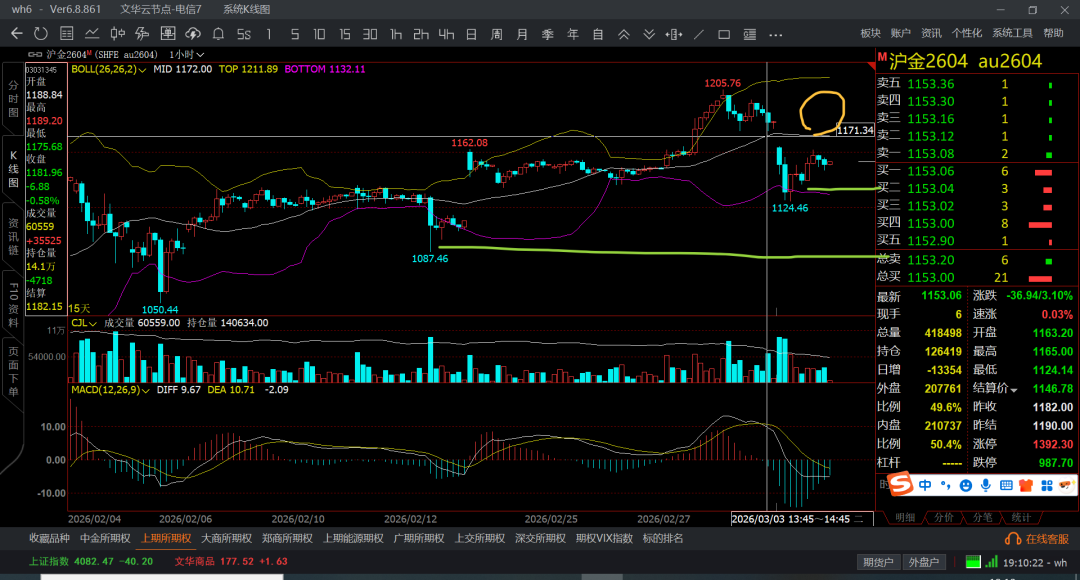
Task: Click the Sogou input method S logo
Action: [900, 484]
